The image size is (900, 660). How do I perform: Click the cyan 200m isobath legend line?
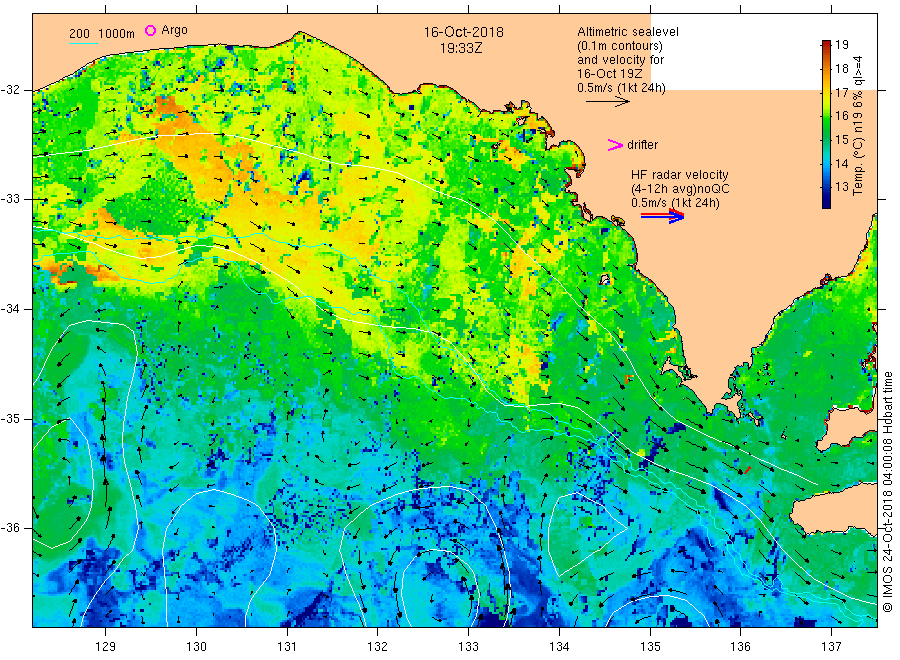tap(83, 43)
